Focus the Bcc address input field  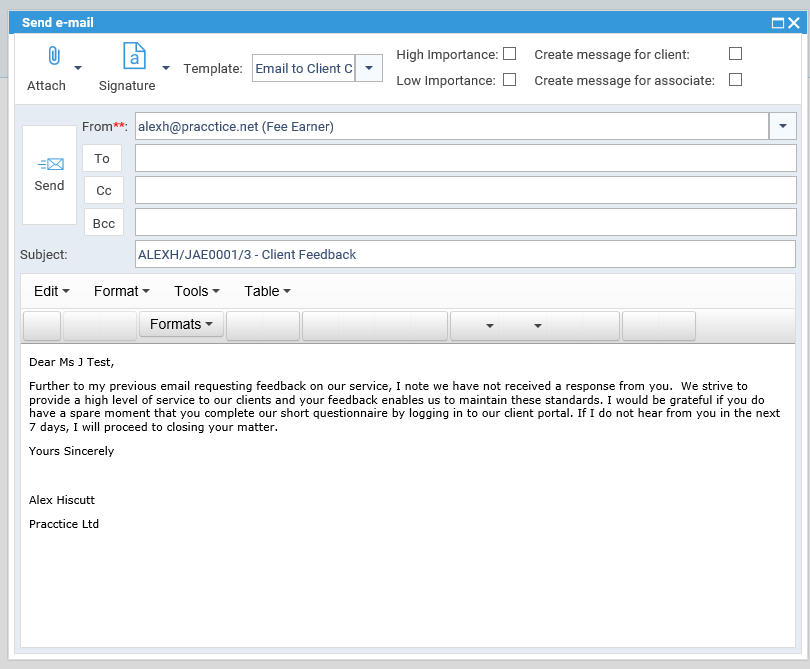click(465, 222)
